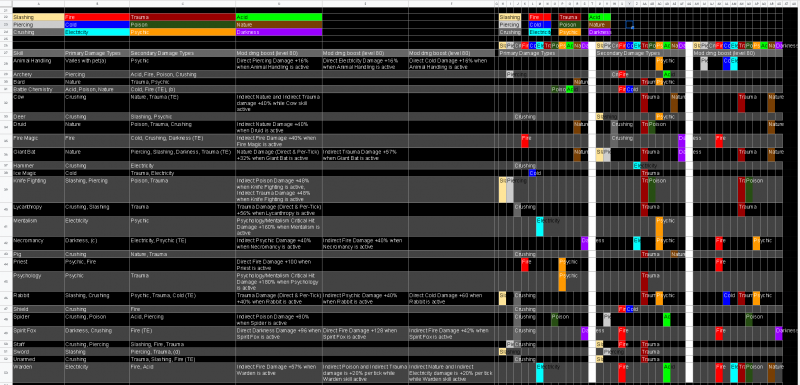800x385 pixels.
Task: Select the 'Ice Magic' skill cell
Action: coord(38,173)
